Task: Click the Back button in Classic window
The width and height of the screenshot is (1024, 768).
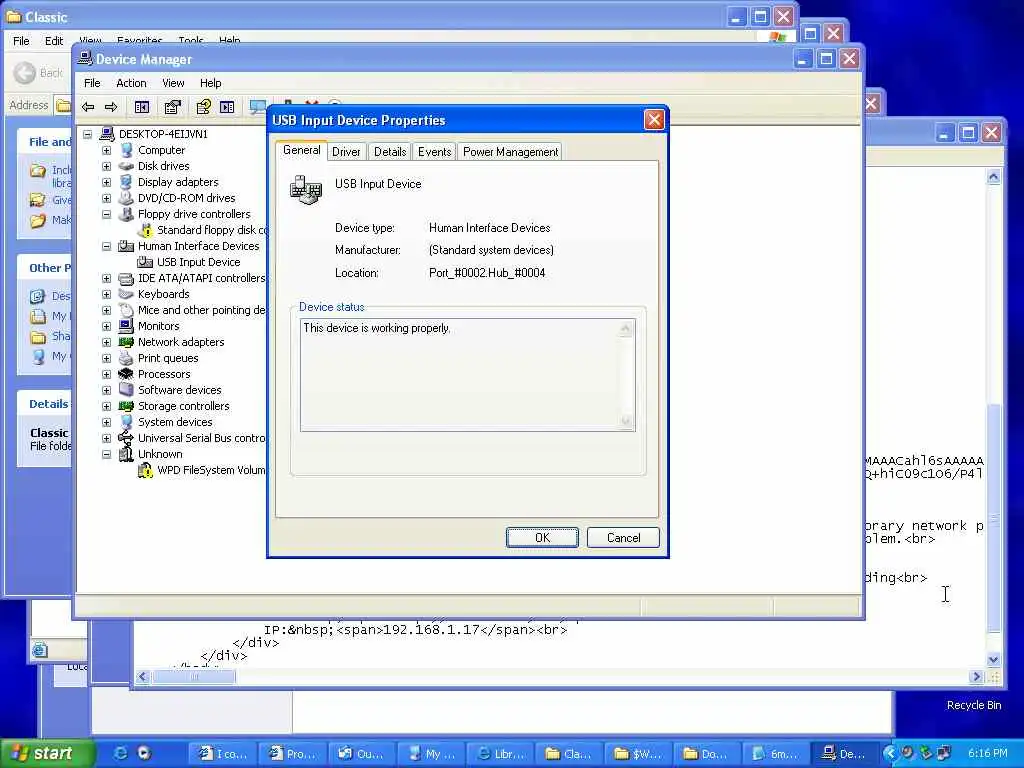Action: (x=39, y=72)
